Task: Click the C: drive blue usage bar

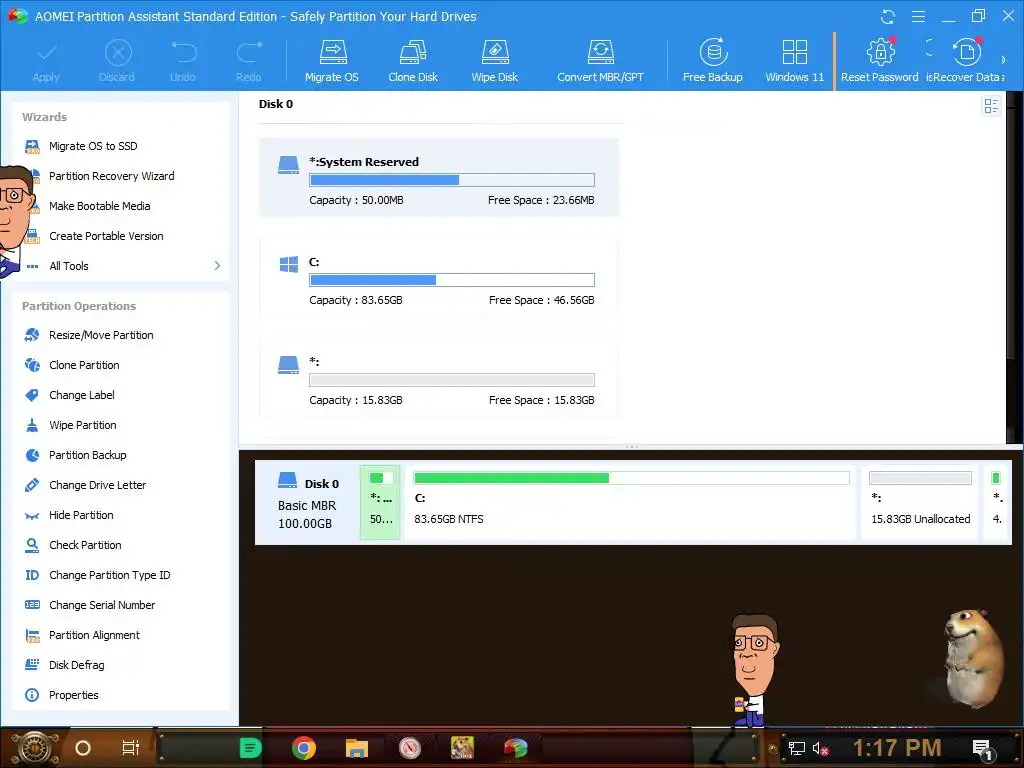Action: coord(452,280)
